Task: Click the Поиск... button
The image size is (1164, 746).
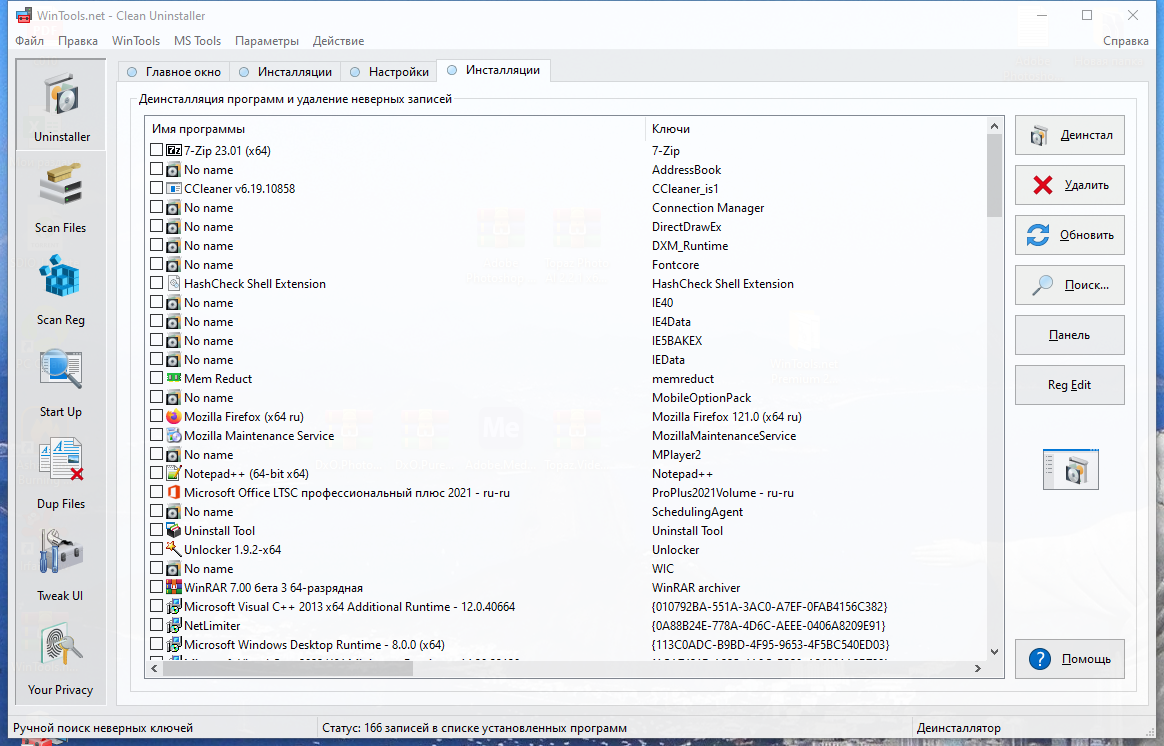Action: click(x=1070, y=285)
